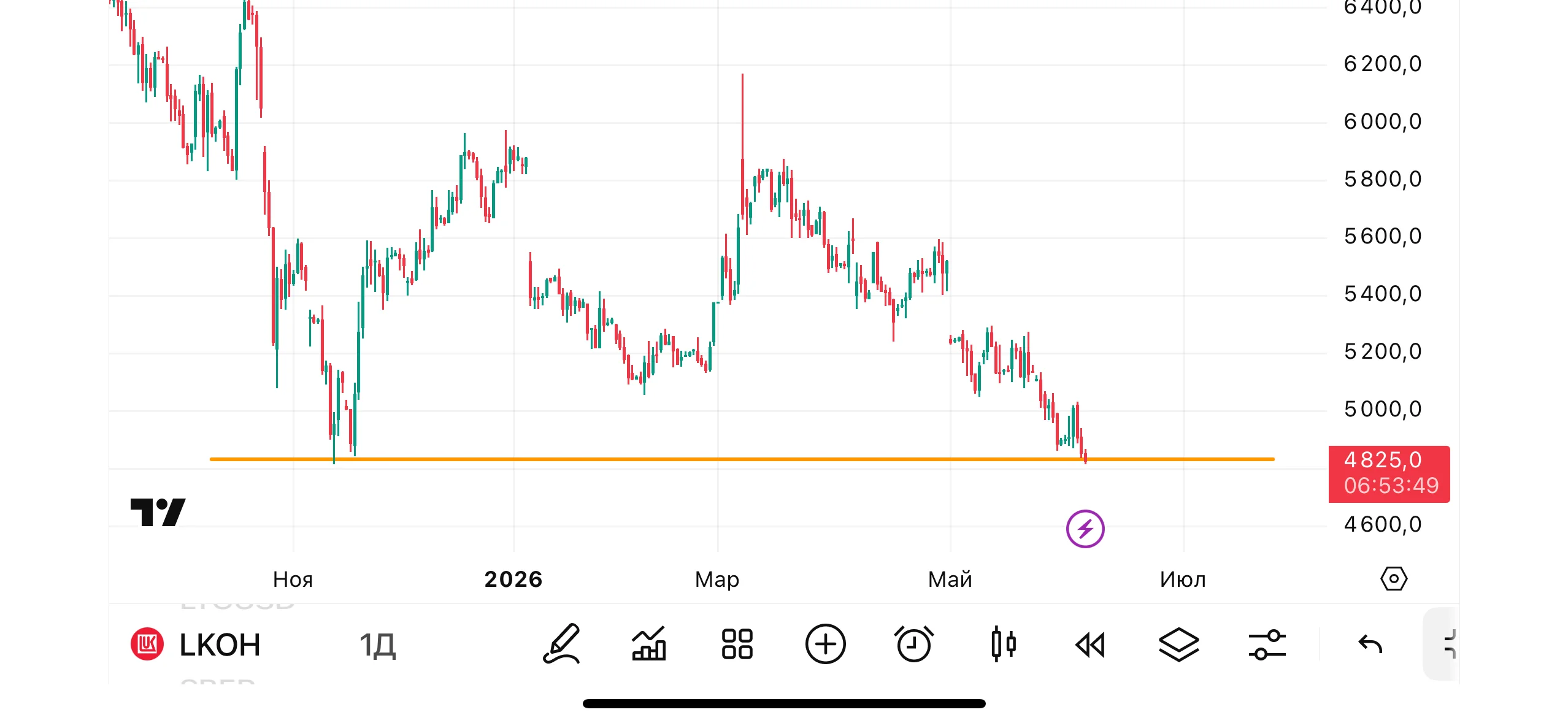Open the object tree layers icon
The image size is (1568, 723).
click(1178, 645)
